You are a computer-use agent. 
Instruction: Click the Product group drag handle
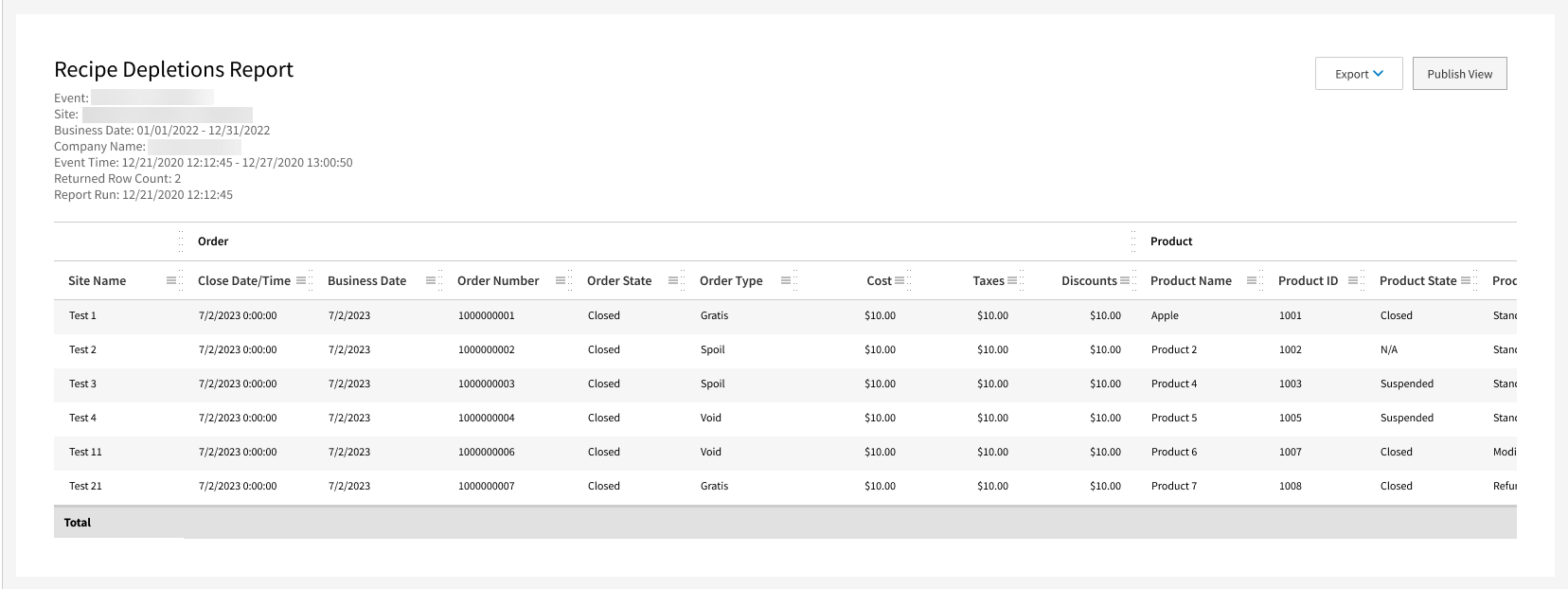point(1133,241)
